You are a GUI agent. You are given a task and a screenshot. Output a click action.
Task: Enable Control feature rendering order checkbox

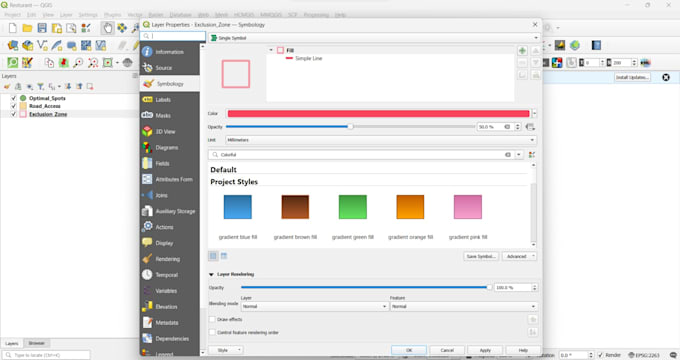pyautogui.click(x=212, y=332)
